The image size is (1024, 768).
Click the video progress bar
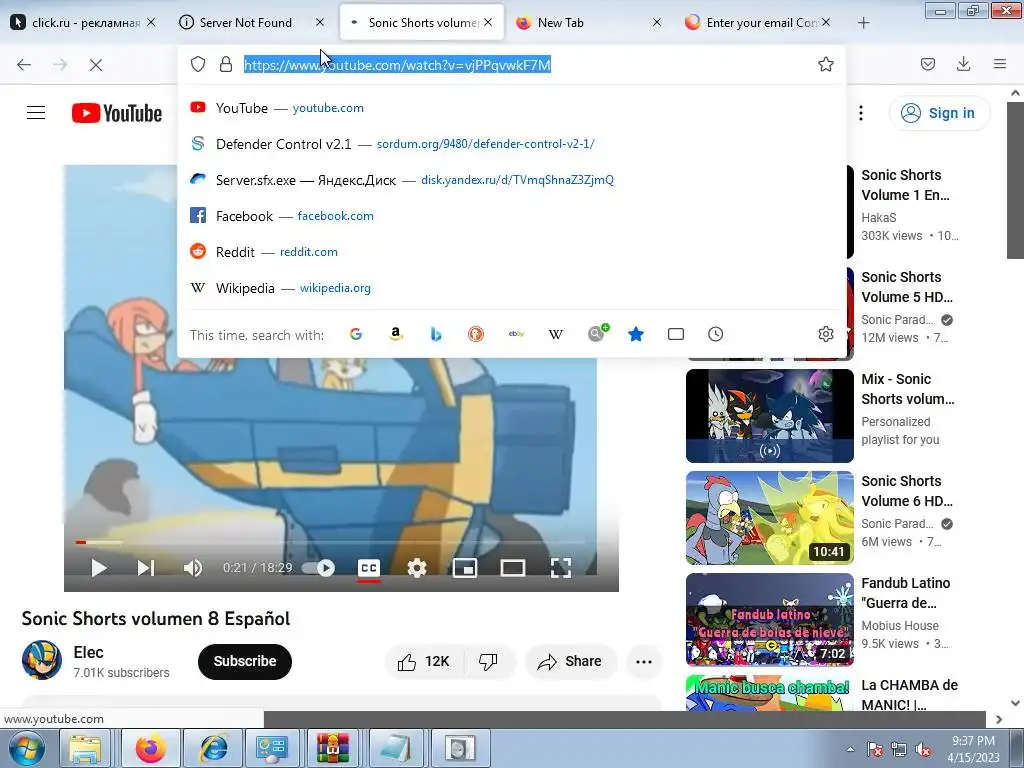(330, 542)
